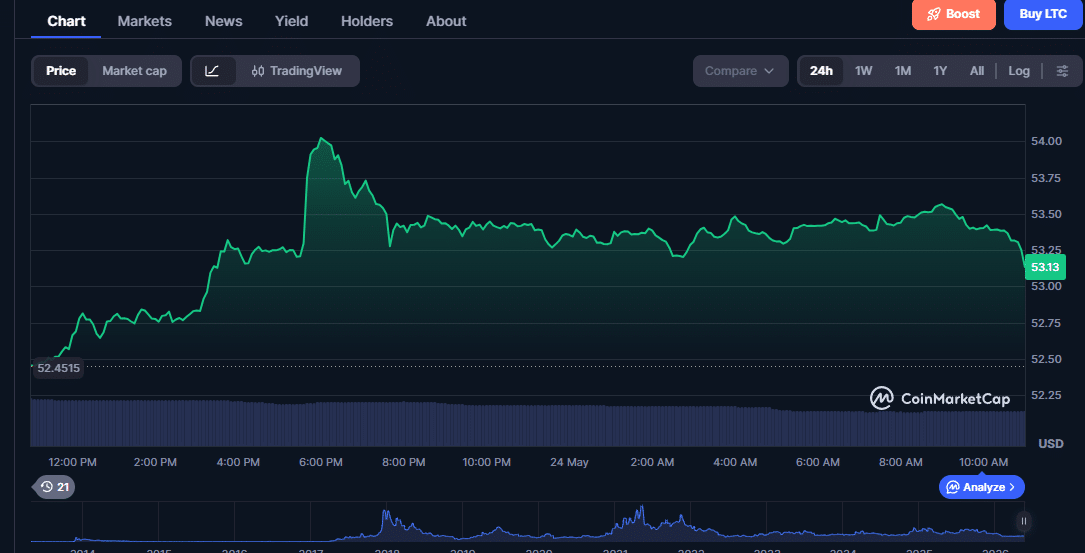The height and width of the screenshot is (553, 1085).
Task: Set chart range to 1M
Action: tap(902, 71)
